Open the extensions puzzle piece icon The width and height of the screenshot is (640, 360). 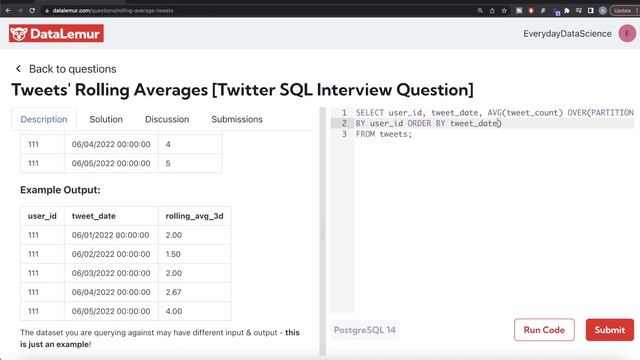pos(567,11)
